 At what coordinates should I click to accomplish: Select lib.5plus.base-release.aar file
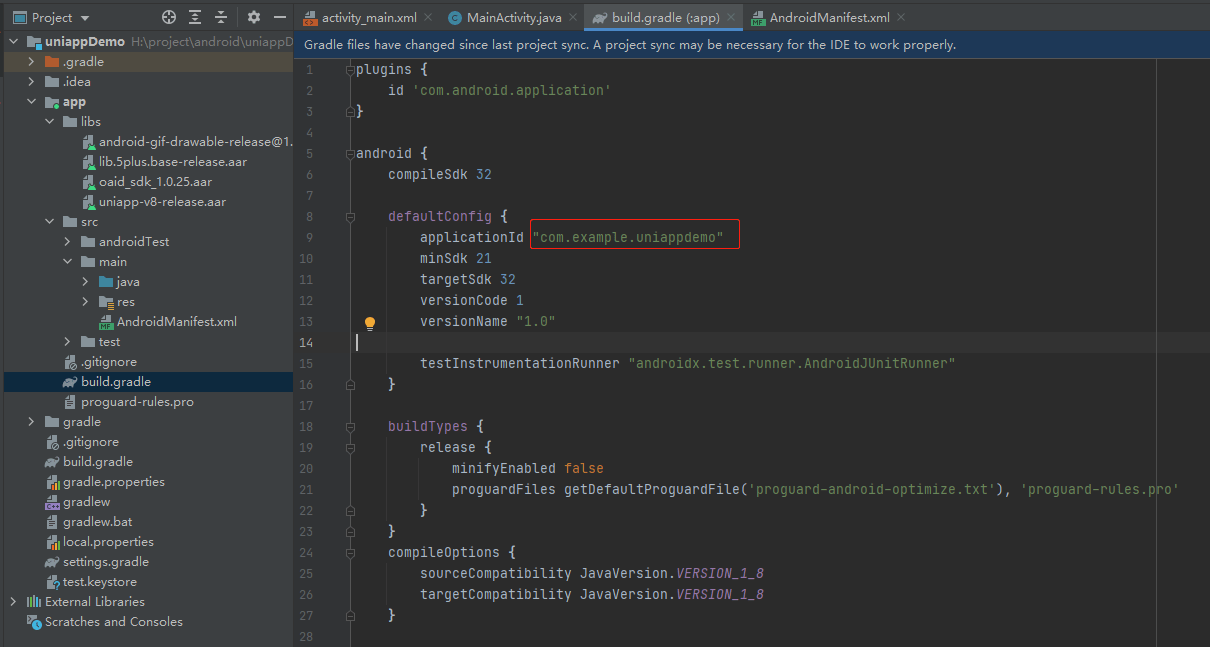pos(165,162)
